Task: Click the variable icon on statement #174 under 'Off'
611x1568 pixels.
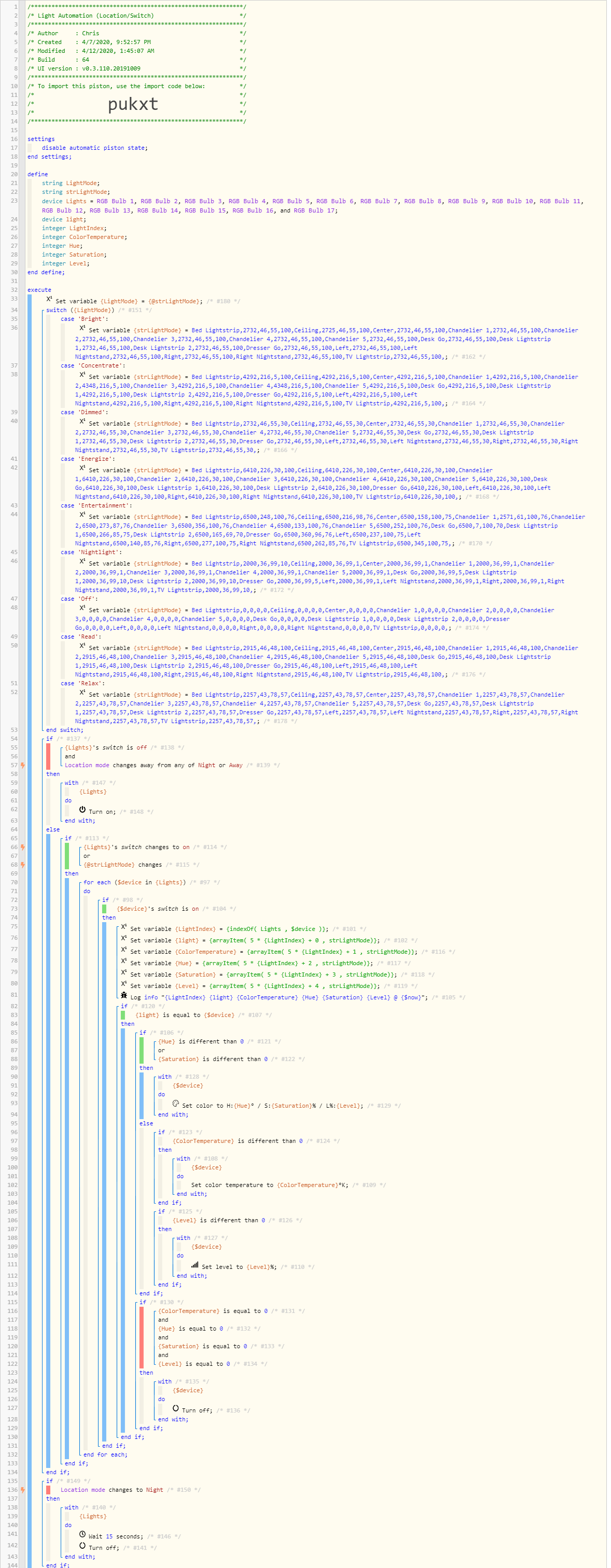Action: pyautogui.click(x=82, y=608)
